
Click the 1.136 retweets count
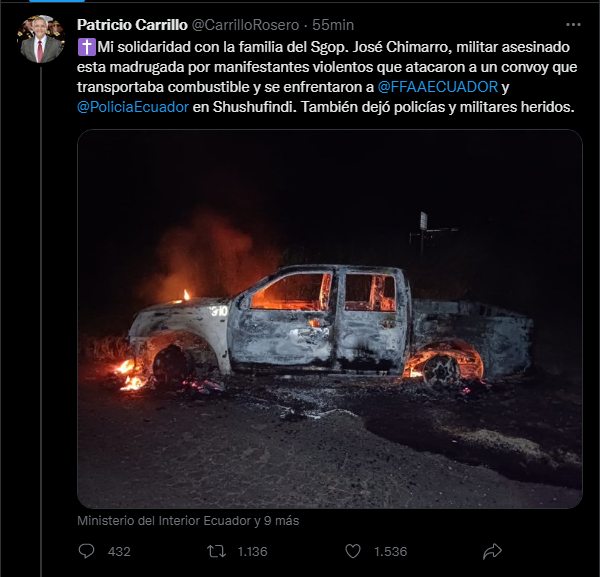click(x=252, y=551)
